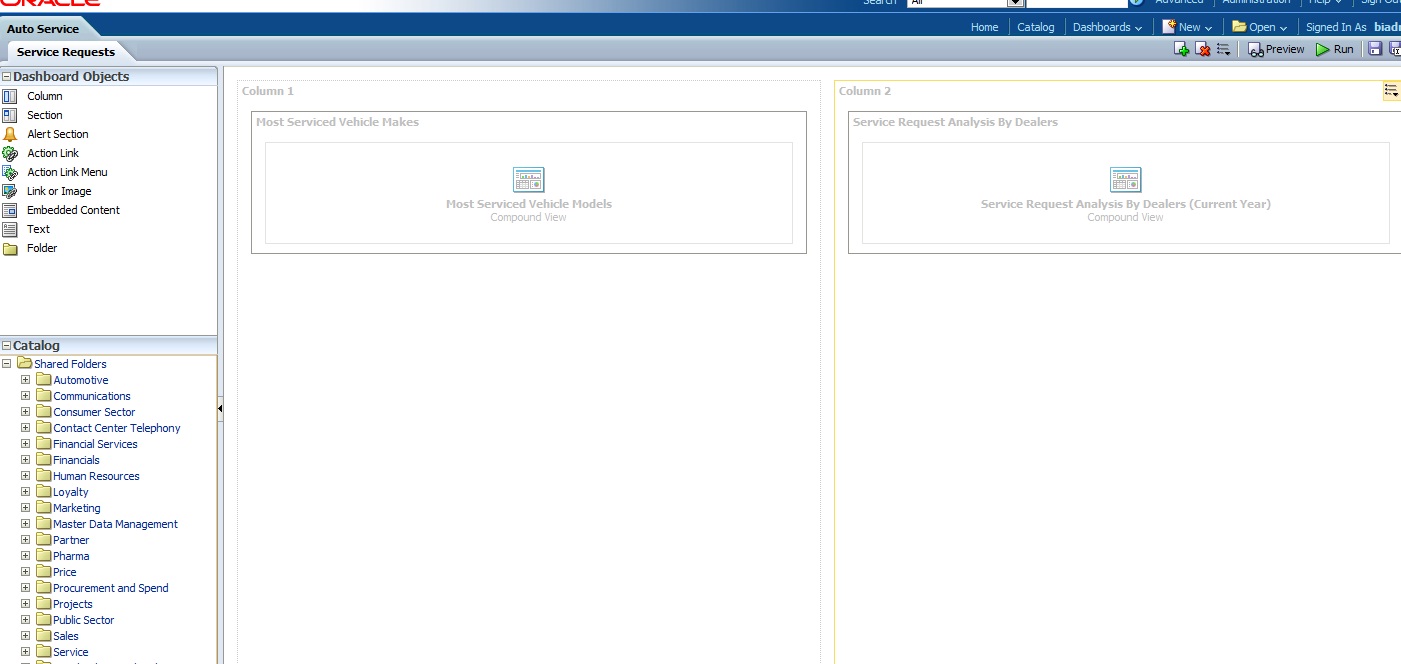Screen dimensions: 1401x664
Task: Open the dashboard Tools menu icon
Action: click(x=1223, y=49)
